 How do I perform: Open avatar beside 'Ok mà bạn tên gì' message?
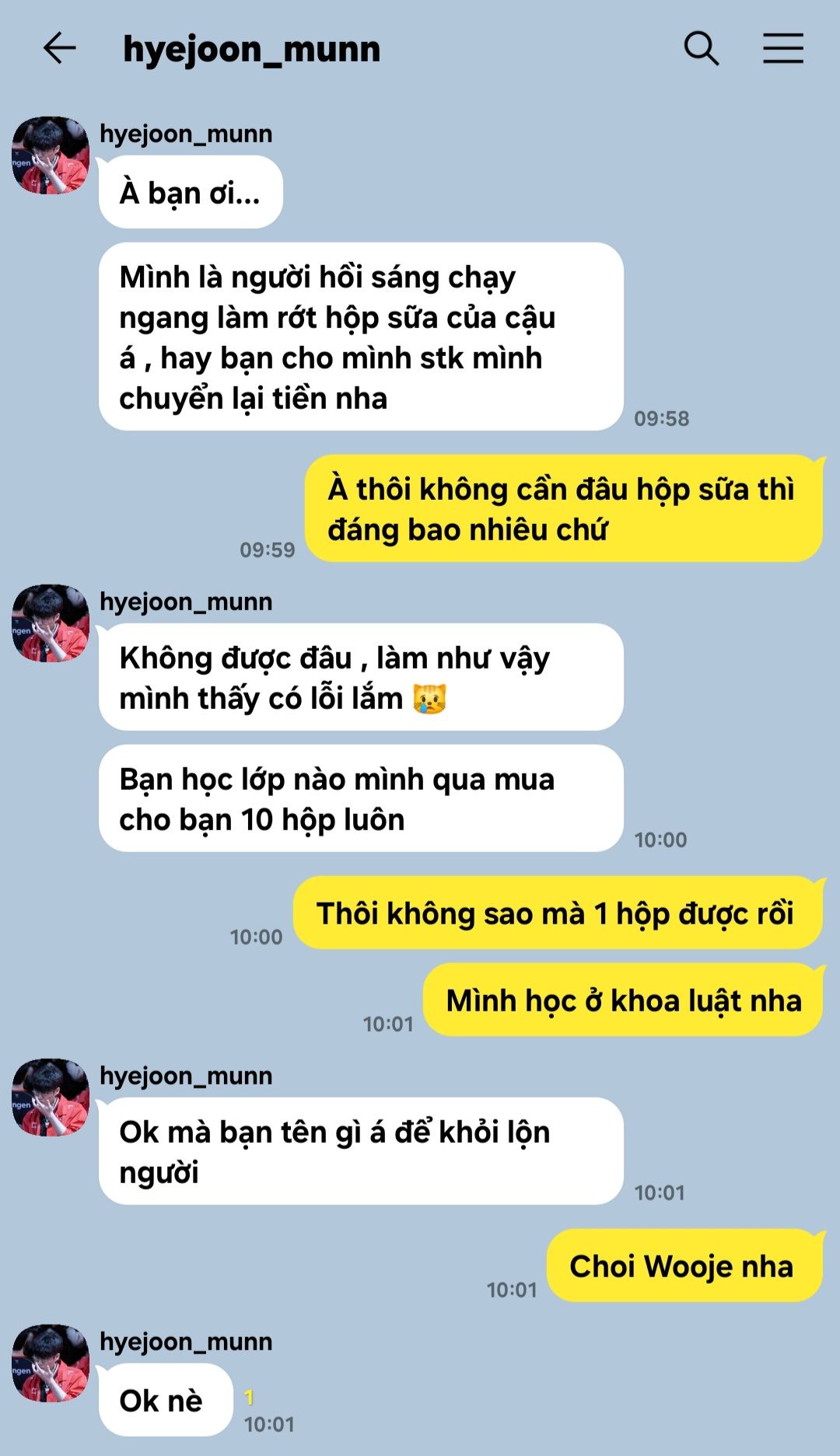pyautogui.click(x=51, y=1097)
